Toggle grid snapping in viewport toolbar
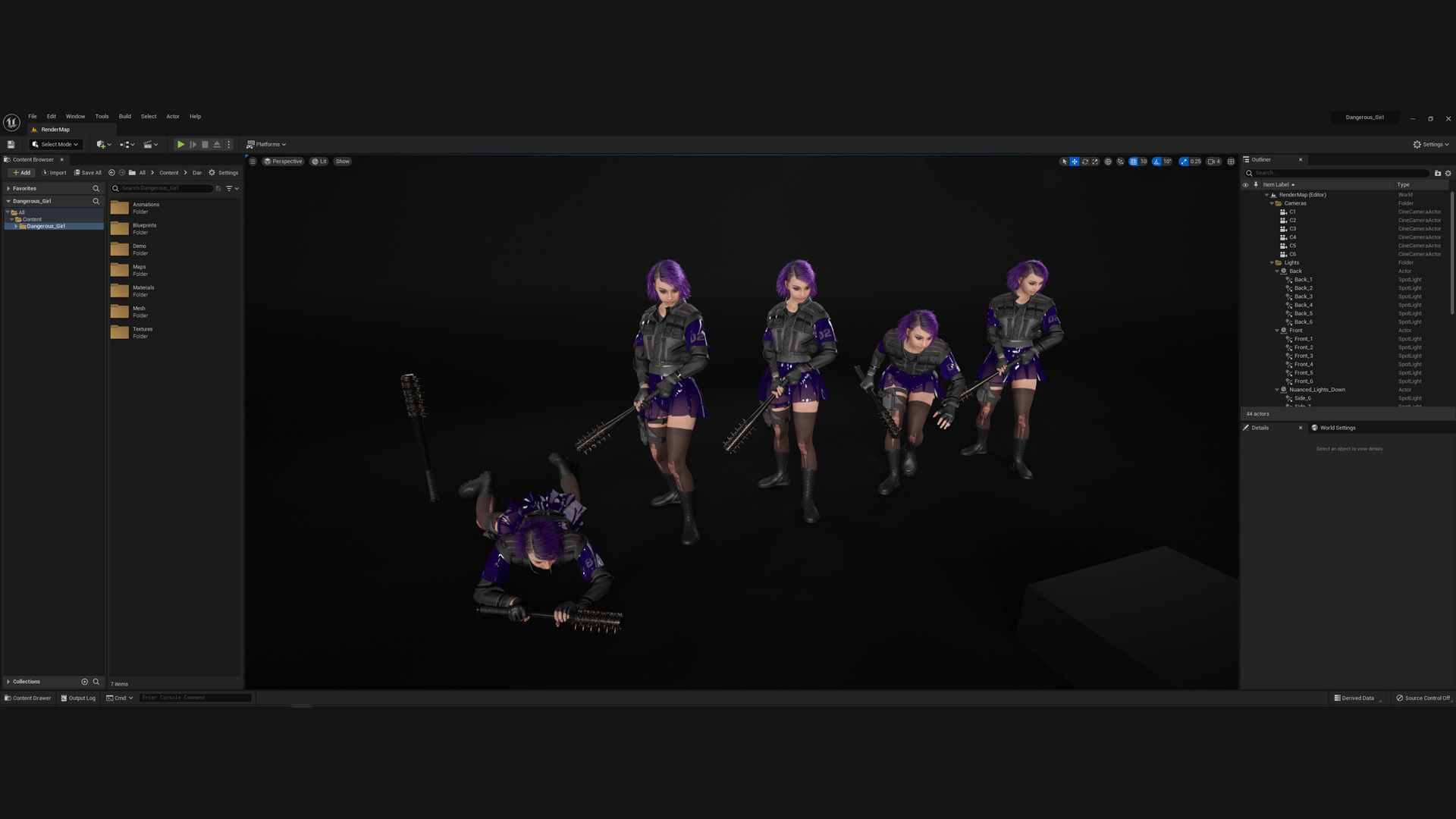 coord(1133,162)
